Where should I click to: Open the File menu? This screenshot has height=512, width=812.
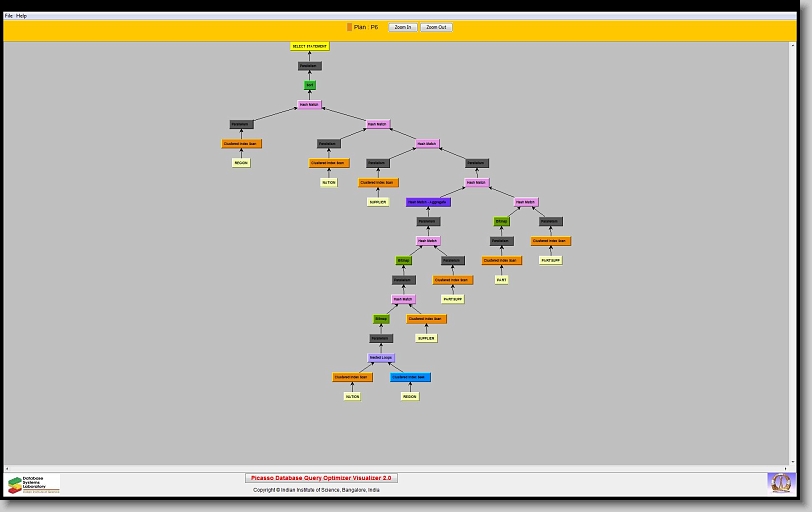9,16
